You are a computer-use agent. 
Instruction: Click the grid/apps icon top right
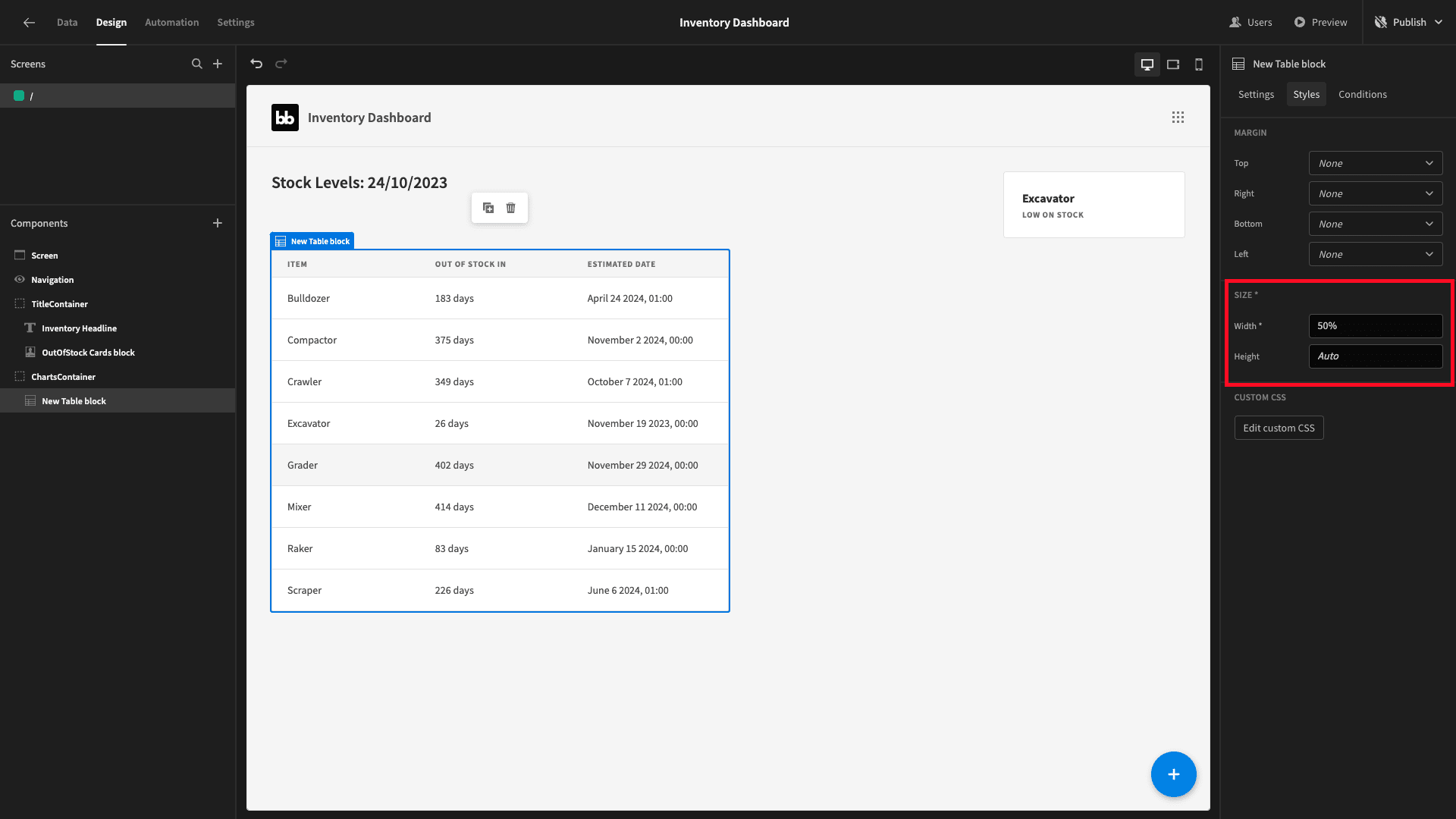[x=1178, y=117]
